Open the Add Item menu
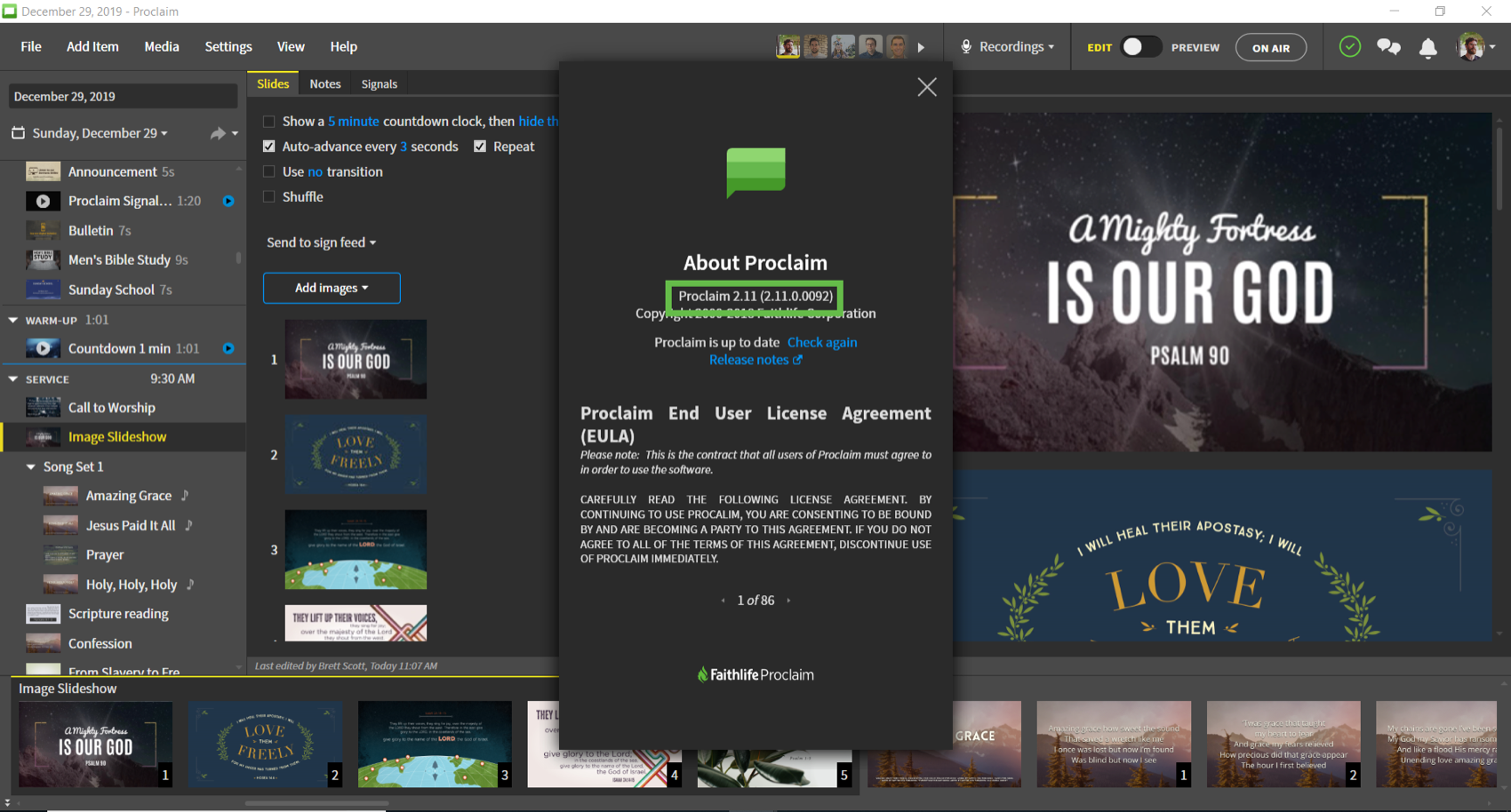The height and width of the screenshot is (812, 1511). point(92,46)
